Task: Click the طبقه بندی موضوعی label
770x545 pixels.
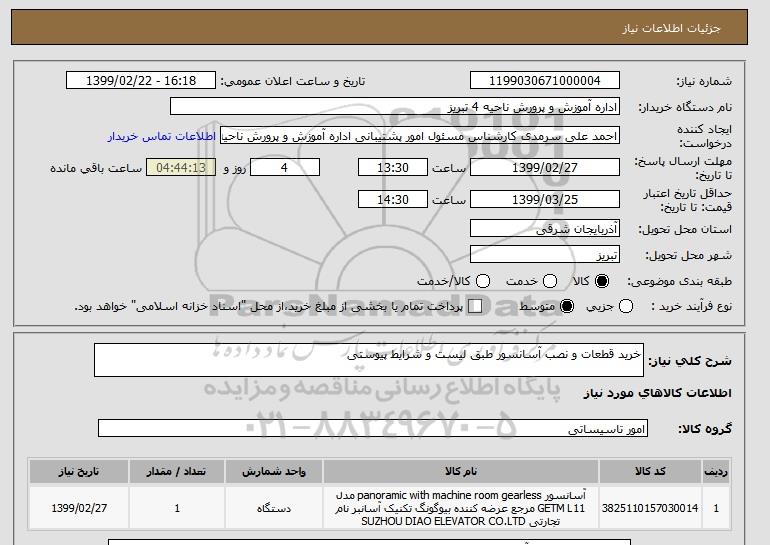Action: [x=679, y=281]
